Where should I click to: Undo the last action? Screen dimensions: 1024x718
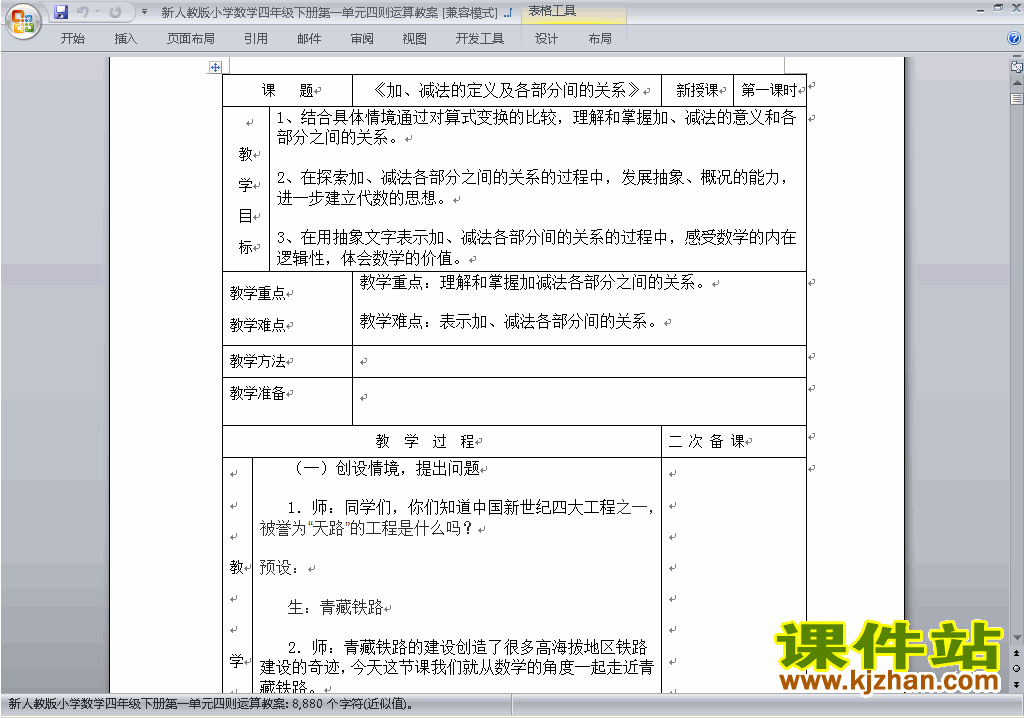(x=82, y=12)
